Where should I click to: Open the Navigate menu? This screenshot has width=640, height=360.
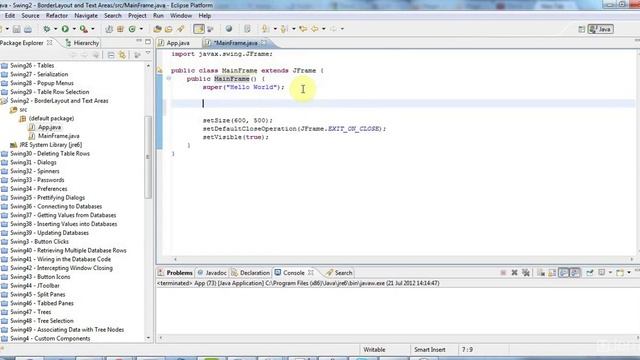point(86,16)
